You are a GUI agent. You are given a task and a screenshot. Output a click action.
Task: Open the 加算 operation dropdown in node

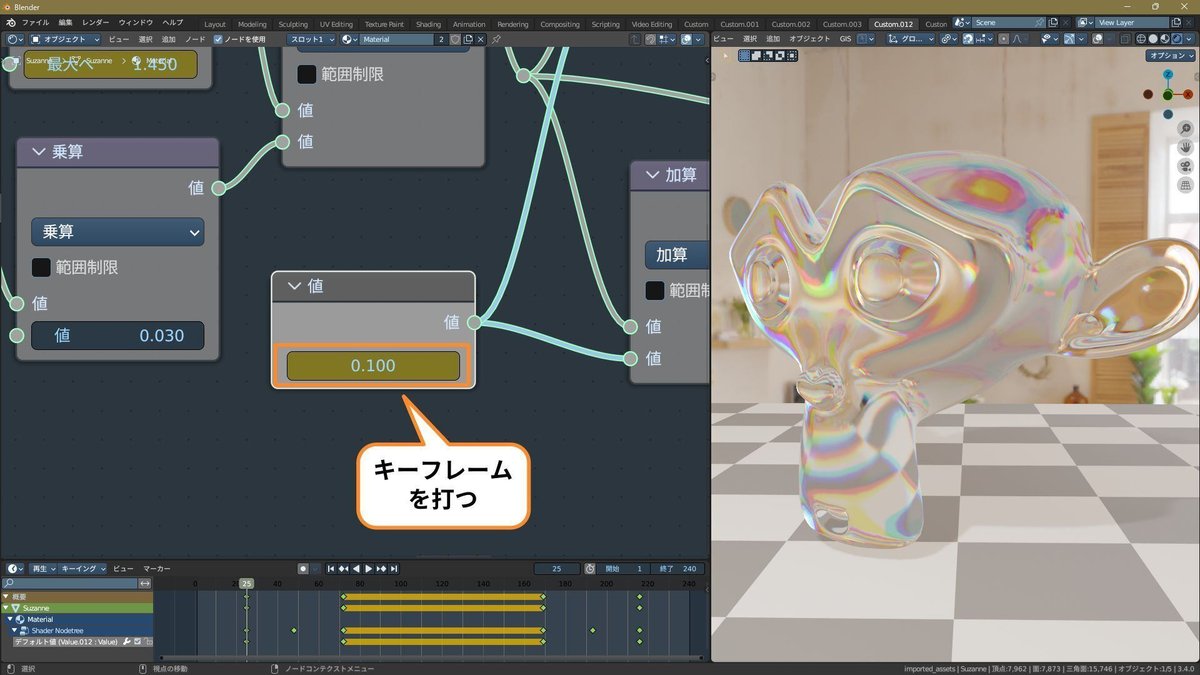pyautogui.click(x=678, y=255)
